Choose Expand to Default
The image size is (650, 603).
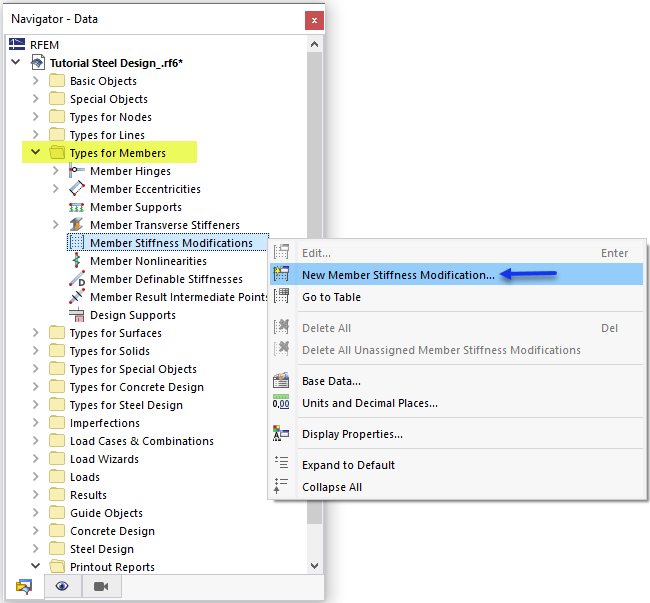[x=456, y=465]
